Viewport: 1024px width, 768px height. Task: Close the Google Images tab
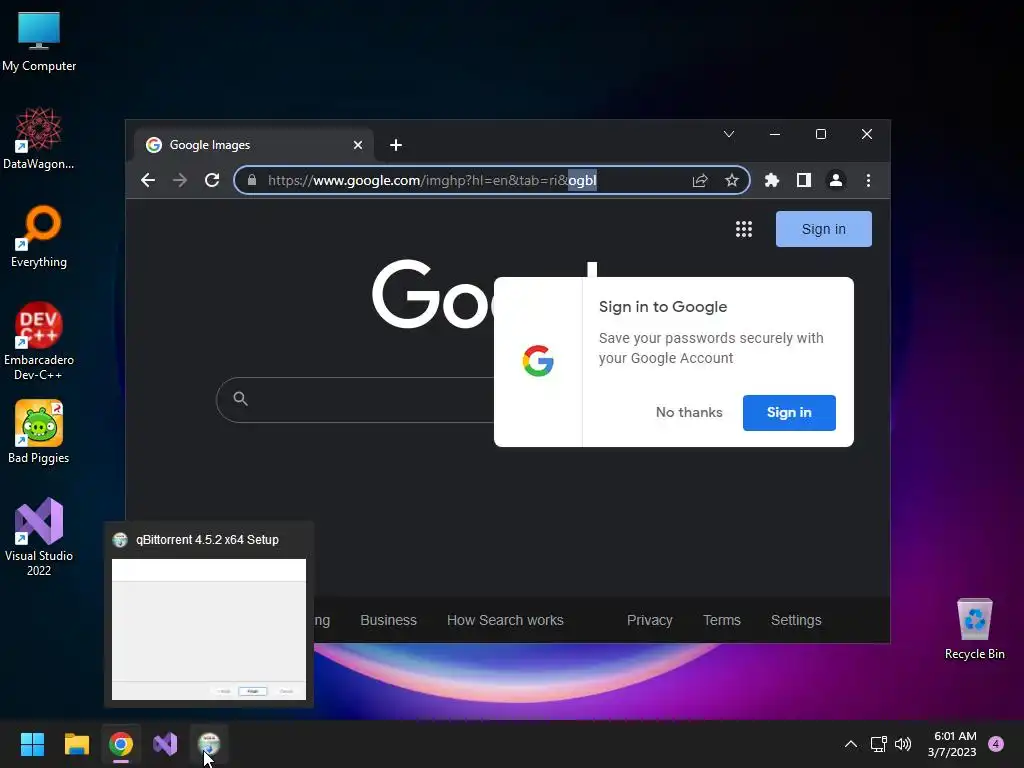tap(358, 145)
